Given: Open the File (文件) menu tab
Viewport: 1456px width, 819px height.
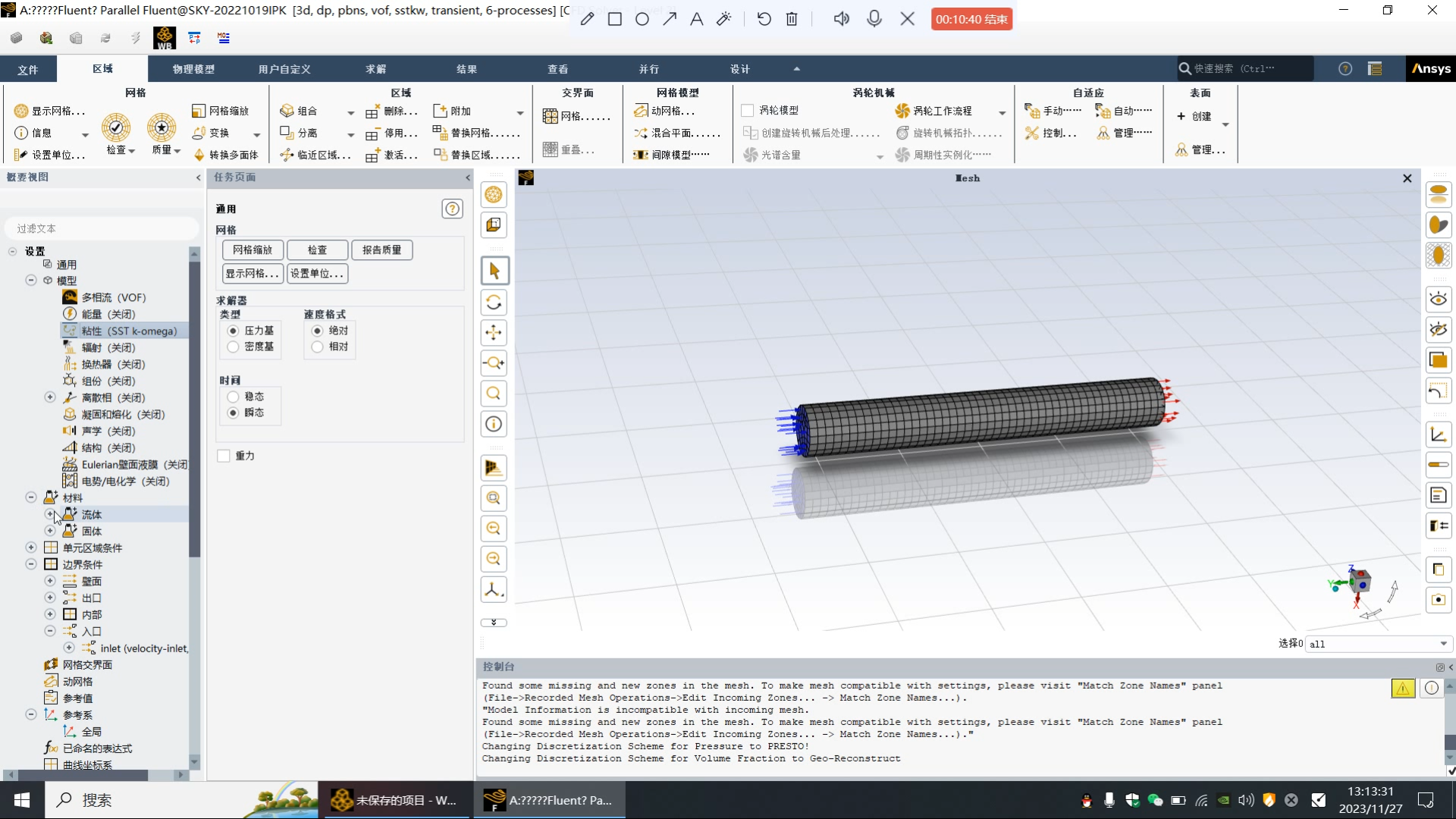Looking at the screenshot, I should (x=28, y=69).
